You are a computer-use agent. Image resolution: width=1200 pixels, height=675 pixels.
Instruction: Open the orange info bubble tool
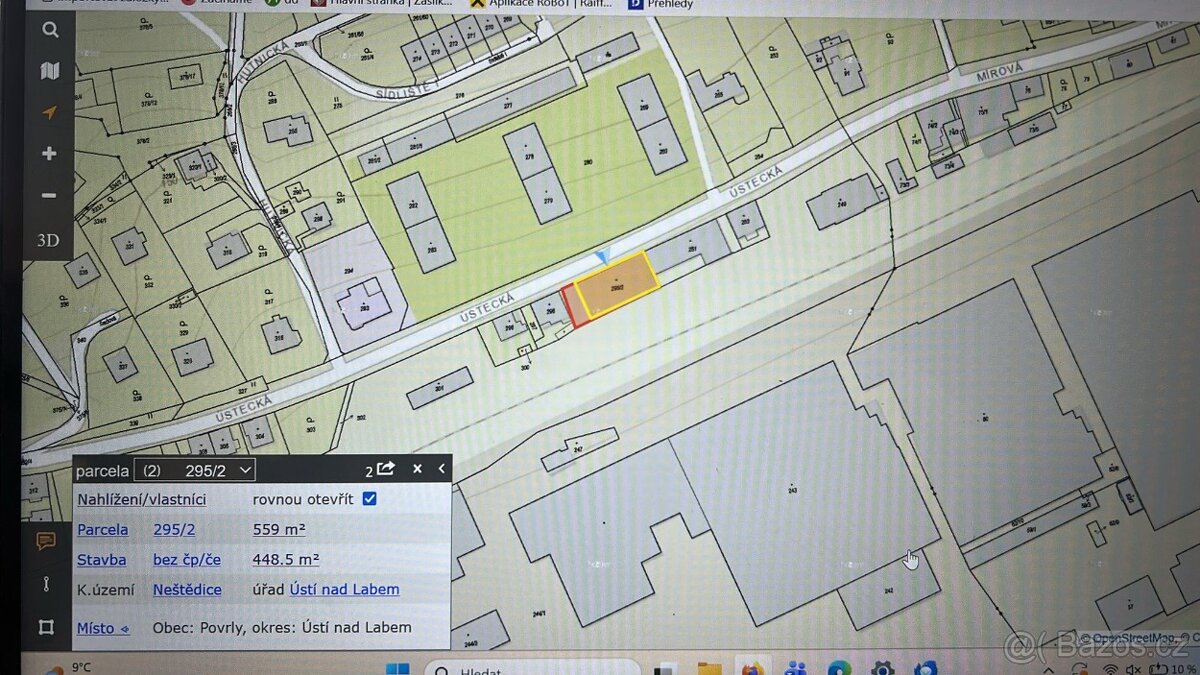pos(46,542)
